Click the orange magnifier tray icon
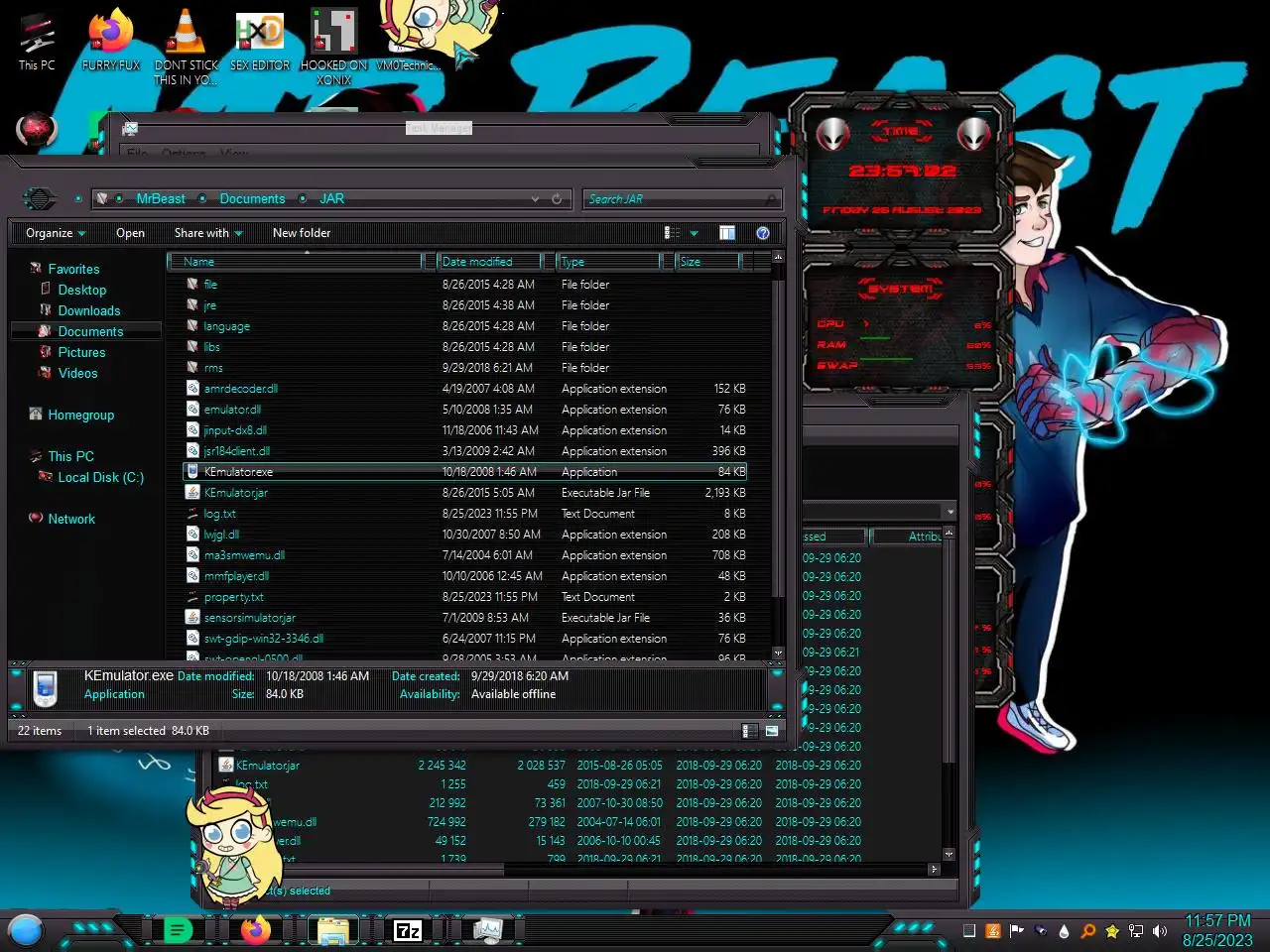Image resolution: width=1270 pixels, height=952 pixels. [x=1088, y=931]
